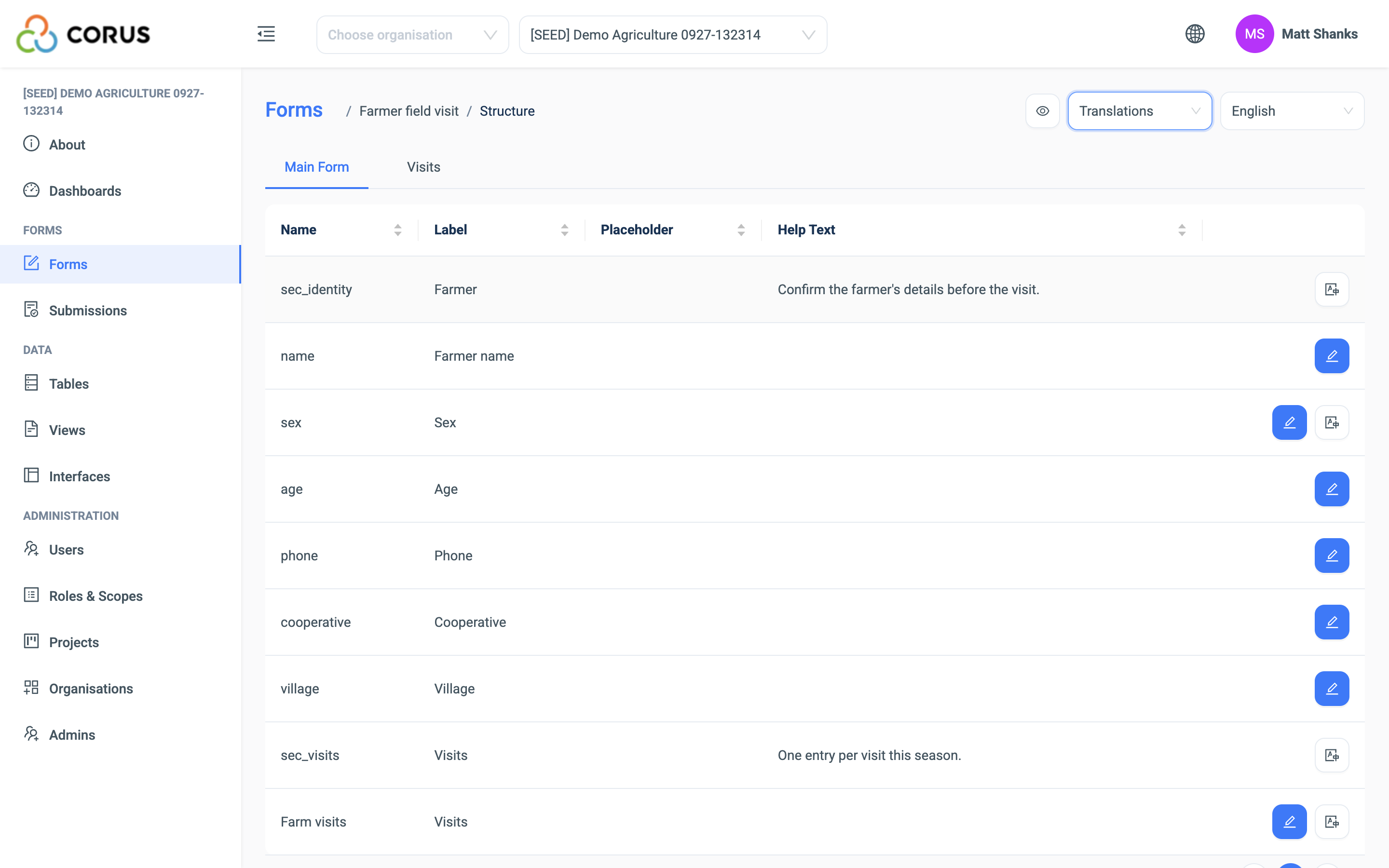
Task: Open translation for sec_identity row
Action: pyautogui.click(x=1332, y=289)
